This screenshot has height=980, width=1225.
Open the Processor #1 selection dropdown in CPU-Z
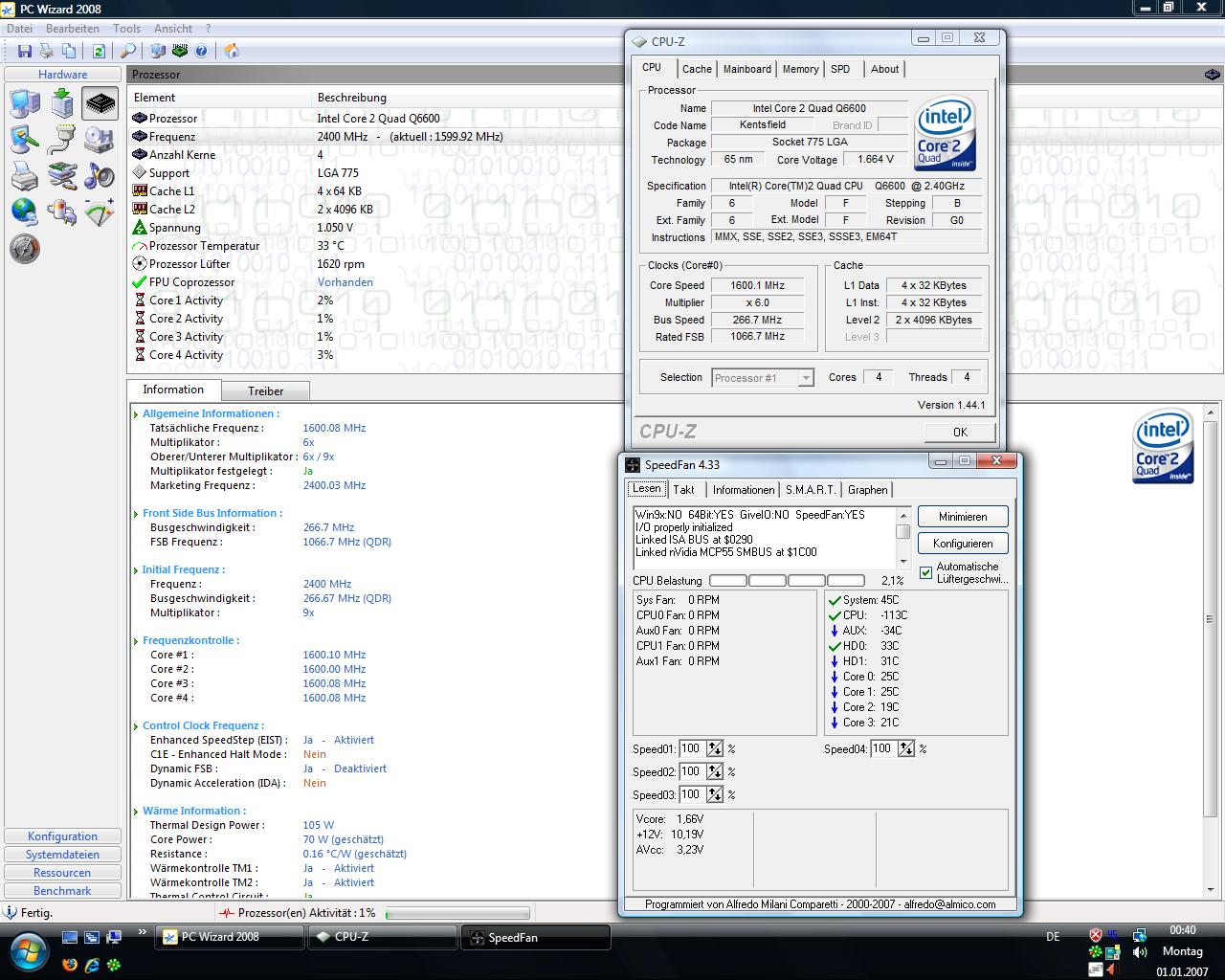coord(763,378)
